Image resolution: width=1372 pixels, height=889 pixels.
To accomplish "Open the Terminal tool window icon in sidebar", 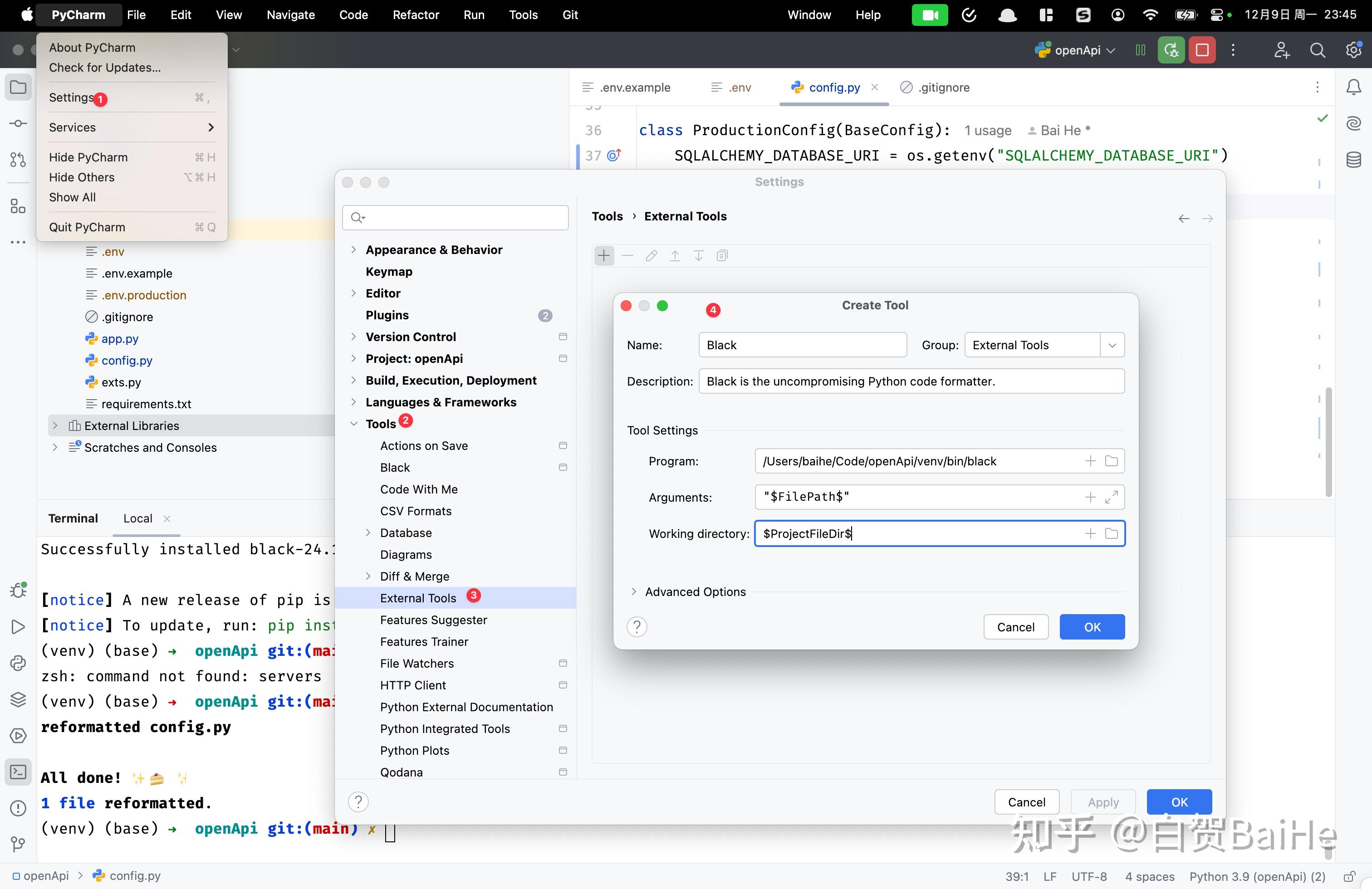I will [18, 772].
